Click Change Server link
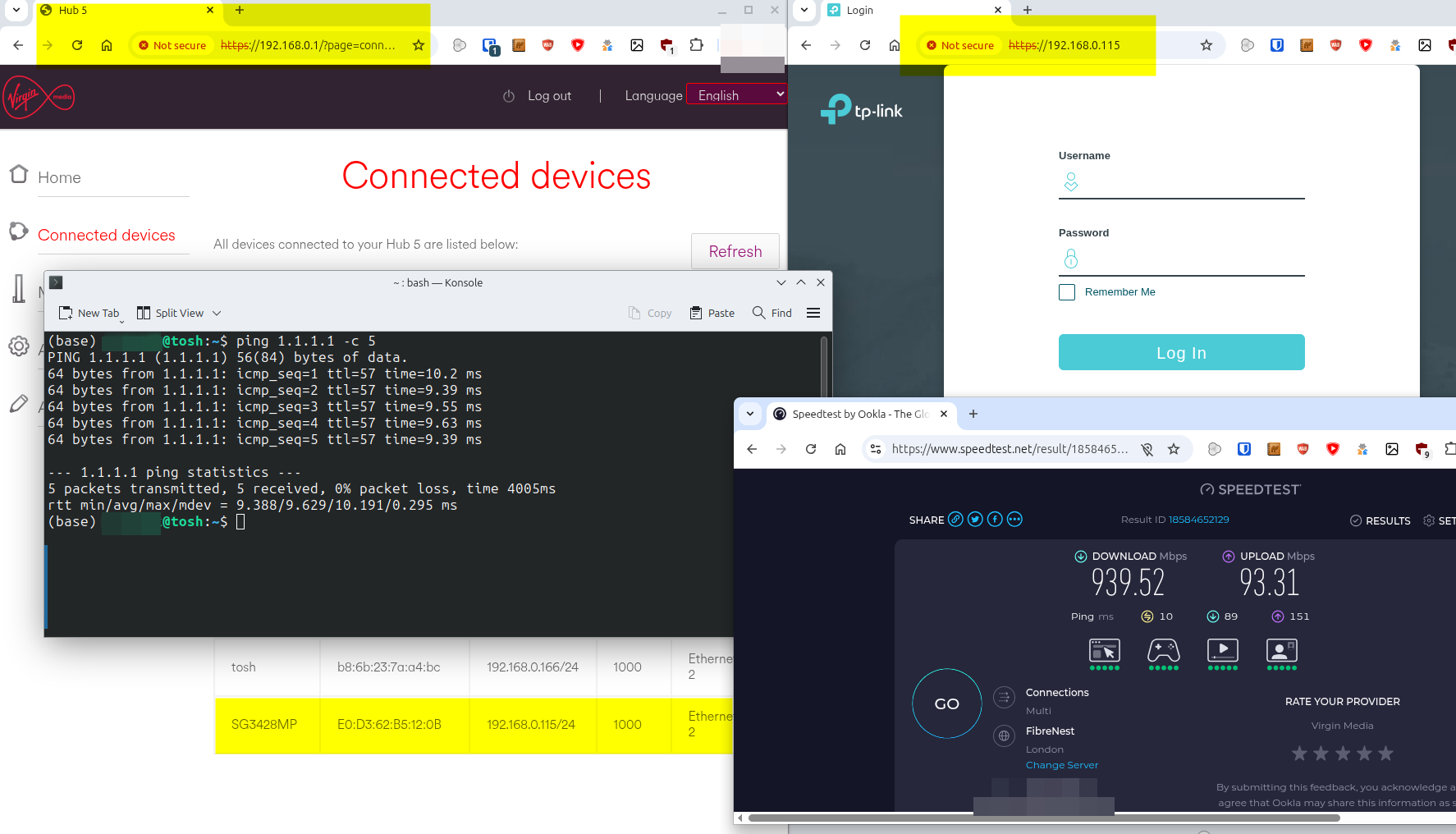The height and width of the screenshot is (834, 1456). (x=1061, y=765)
